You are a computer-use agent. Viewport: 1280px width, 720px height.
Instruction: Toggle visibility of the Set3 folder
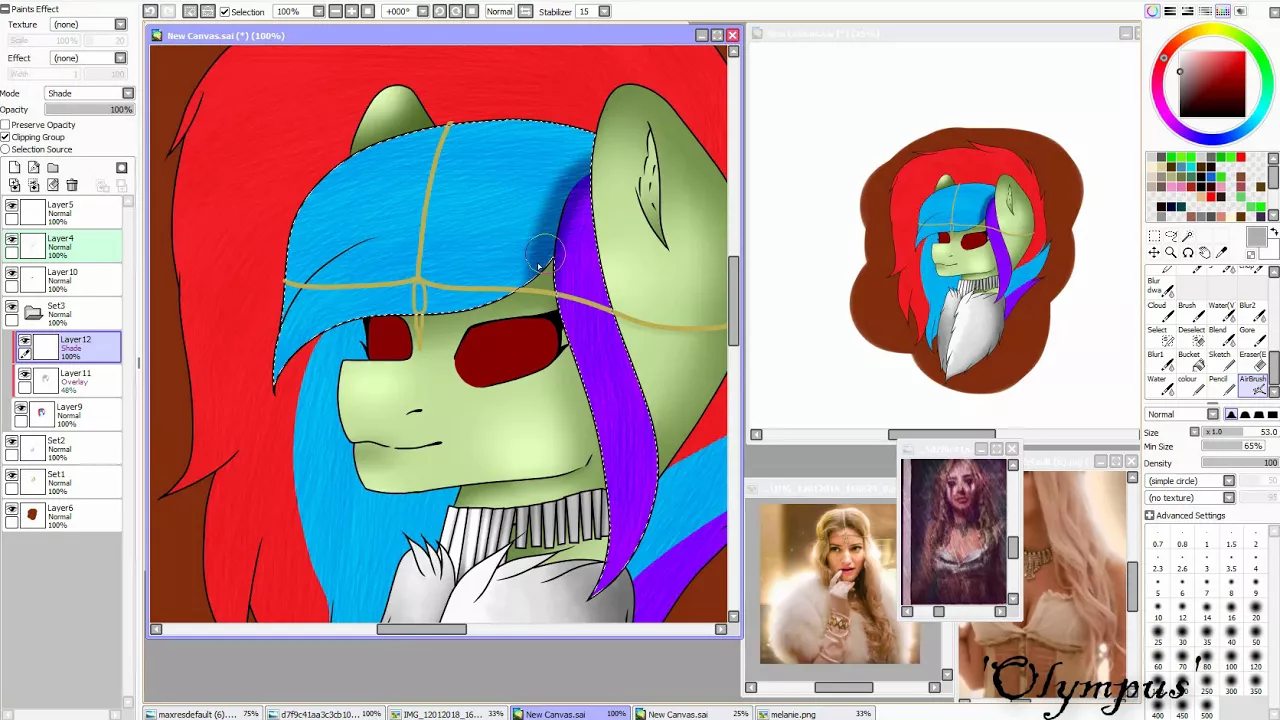pyautogui.click(x=12, y=307)
